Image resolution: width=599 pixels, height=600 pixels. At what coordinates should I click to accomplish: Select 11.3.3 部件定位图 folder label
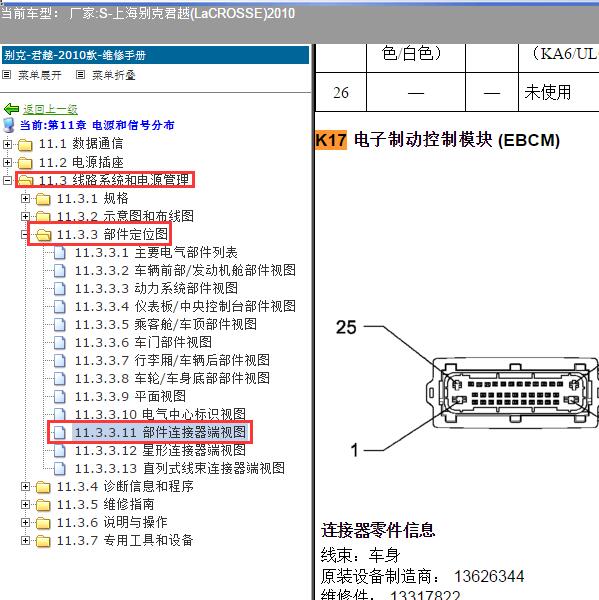pyautogui.click(x=112, y=234)
